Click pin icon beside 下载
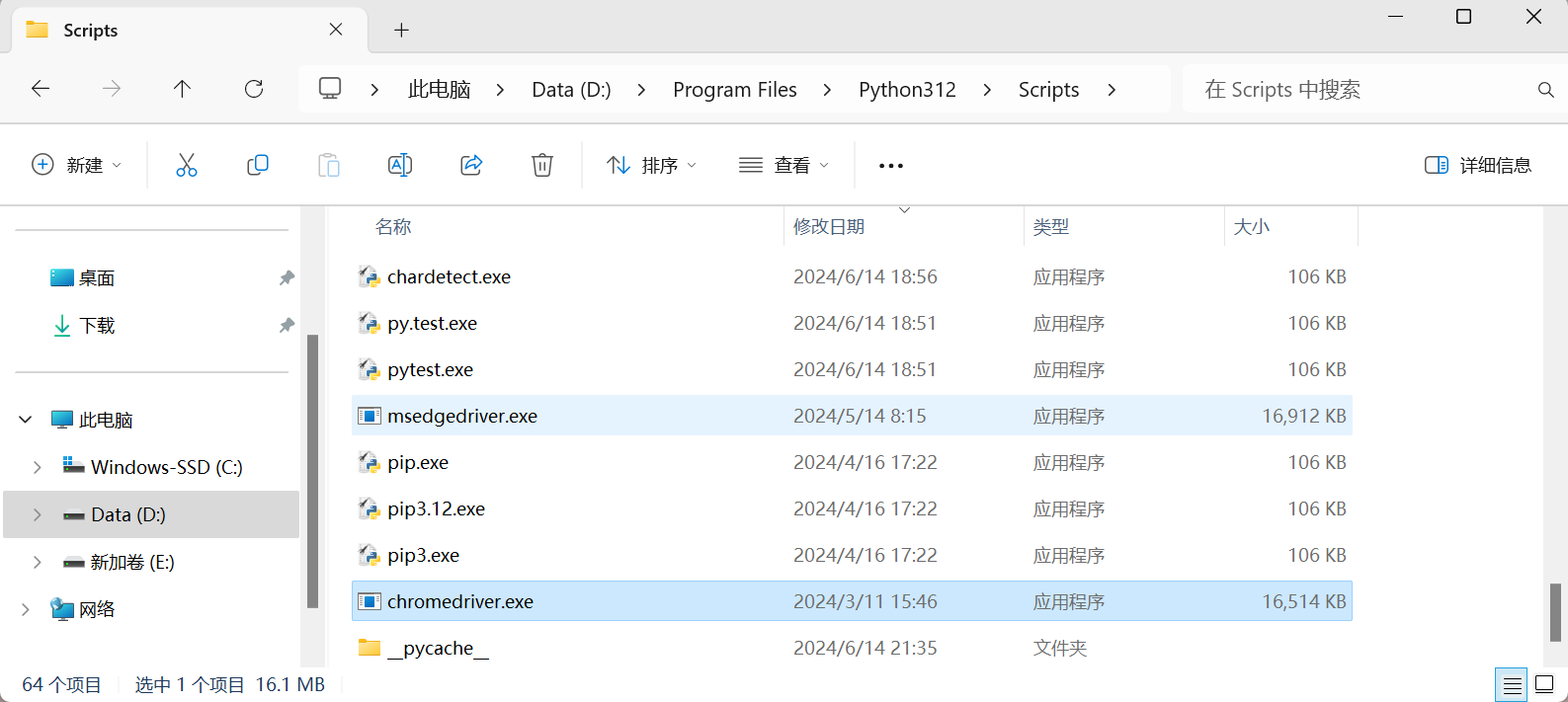Screen dimensions: 1568x702 coord(287,326)
